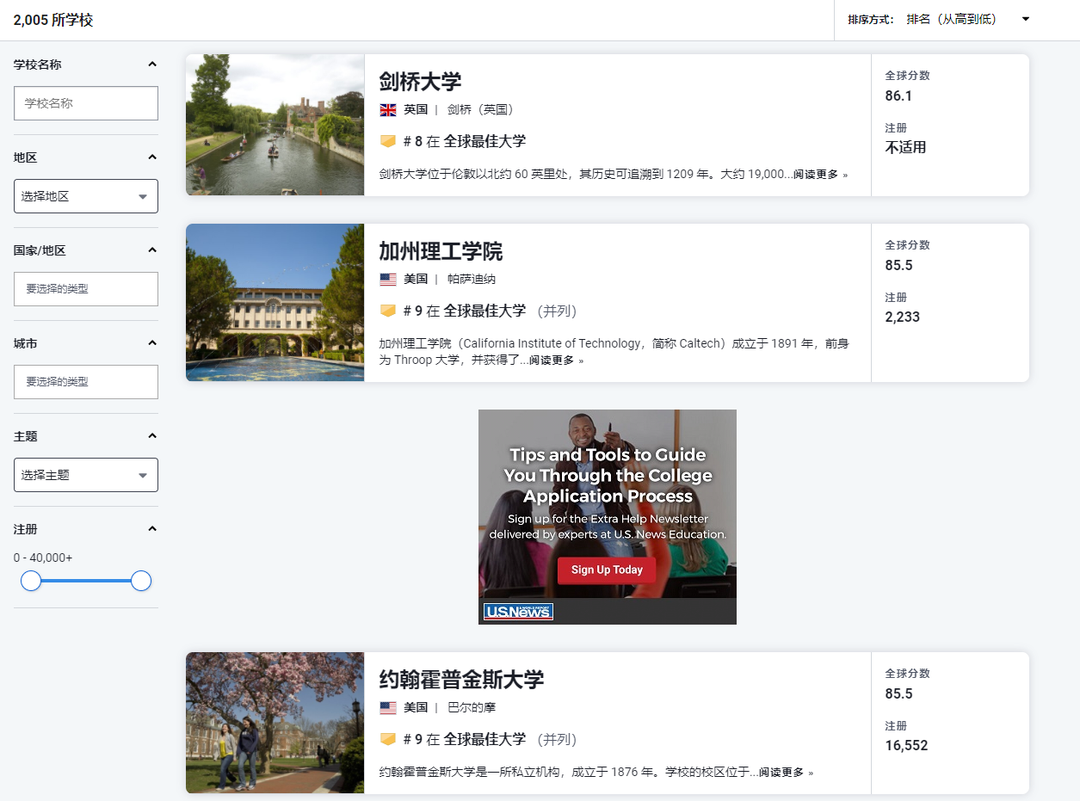Click the college application tips ad headline
The height and width of the screenshot is (801, 1080).
pyautogui.click(x=608, y=475)
